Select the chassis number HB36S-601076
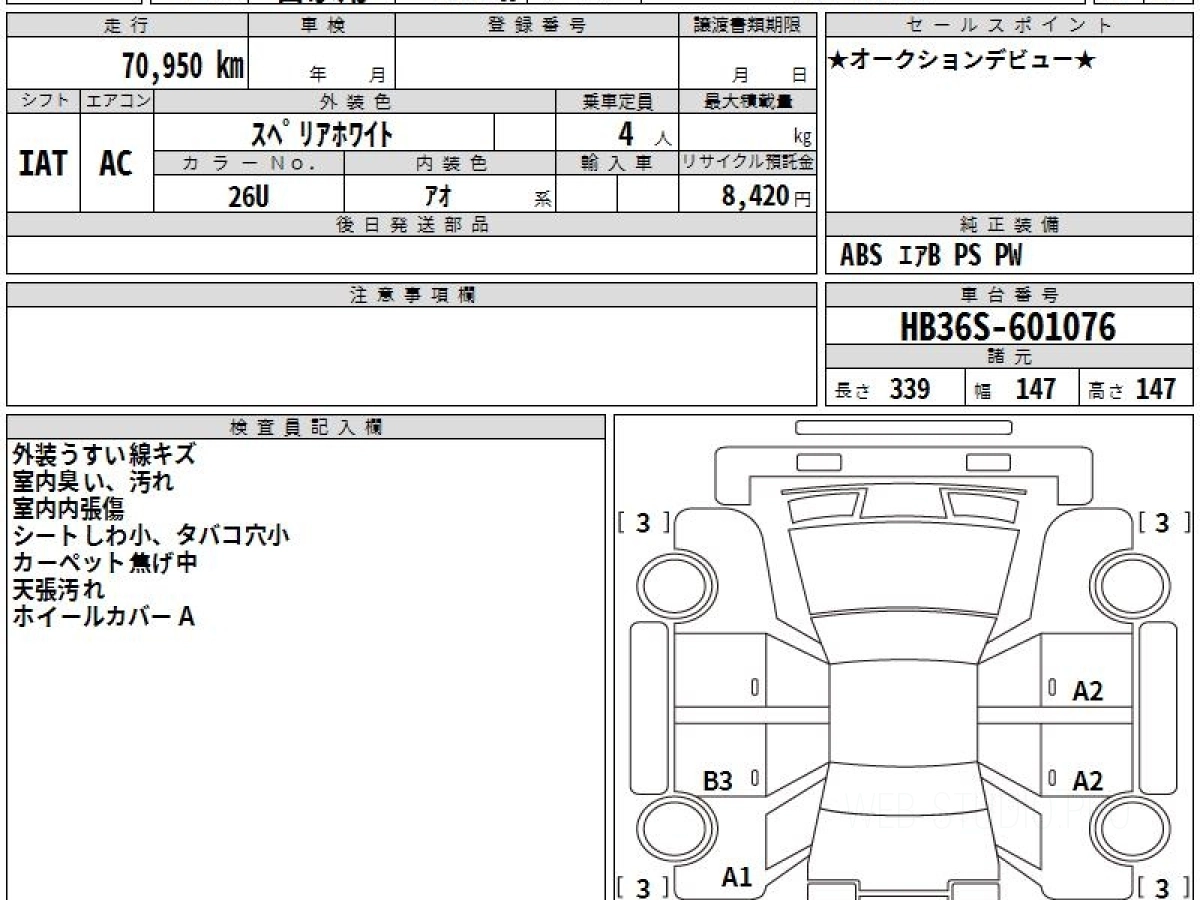 coord(1008,327)
